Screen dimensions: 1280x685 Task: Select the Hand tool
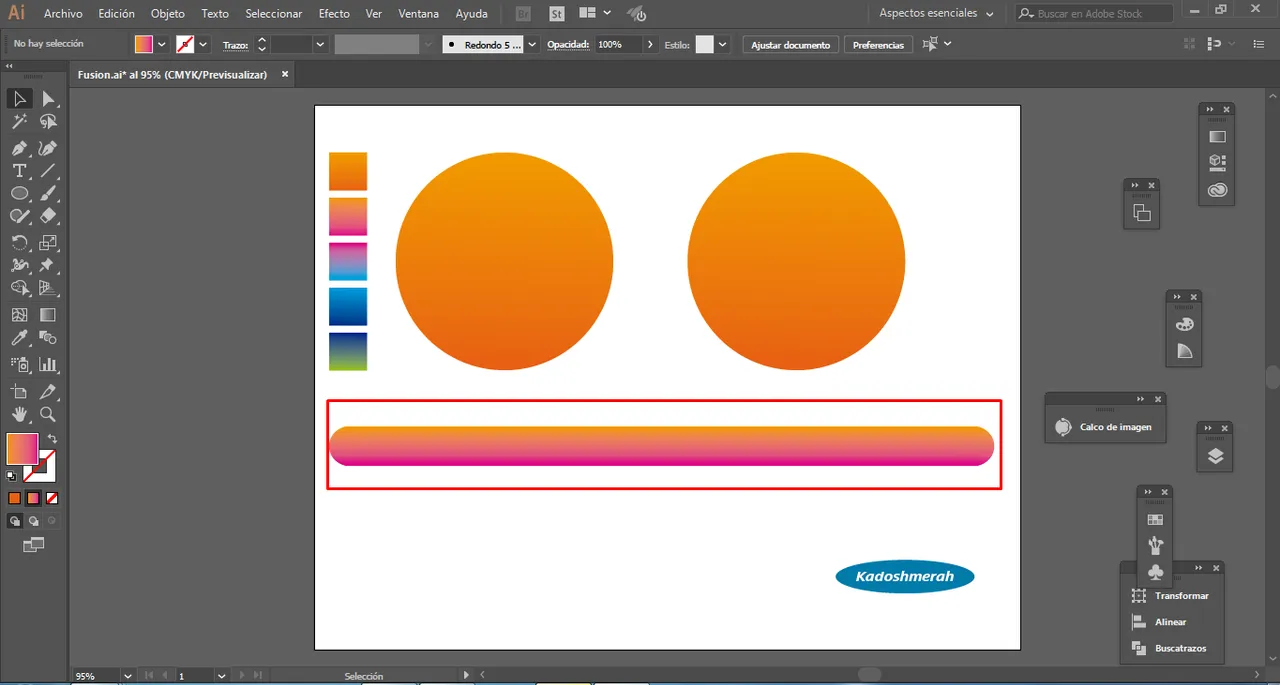[x=19, y=414]
